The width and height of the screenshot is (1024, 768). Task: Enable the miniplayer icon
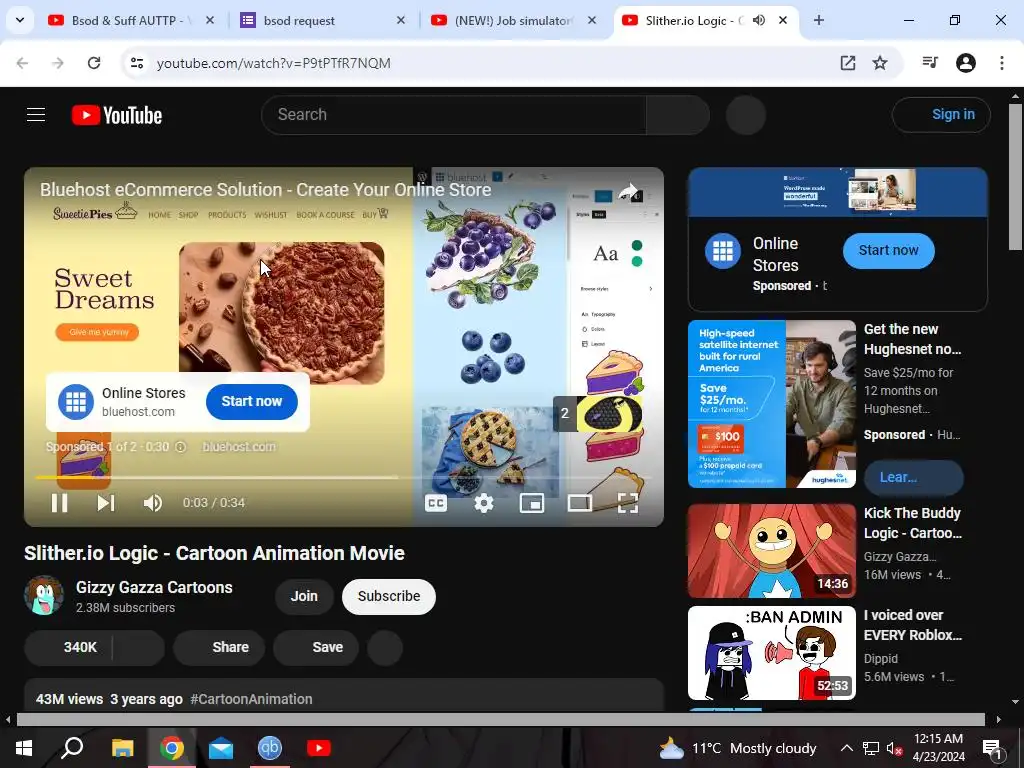(x=532, y=503)
